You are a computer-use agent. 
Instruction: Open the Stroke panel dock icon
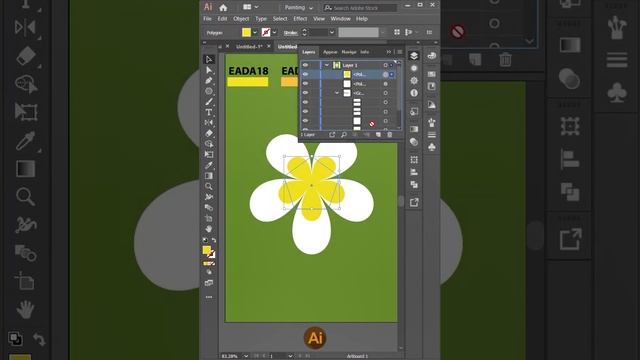(432, 134)
